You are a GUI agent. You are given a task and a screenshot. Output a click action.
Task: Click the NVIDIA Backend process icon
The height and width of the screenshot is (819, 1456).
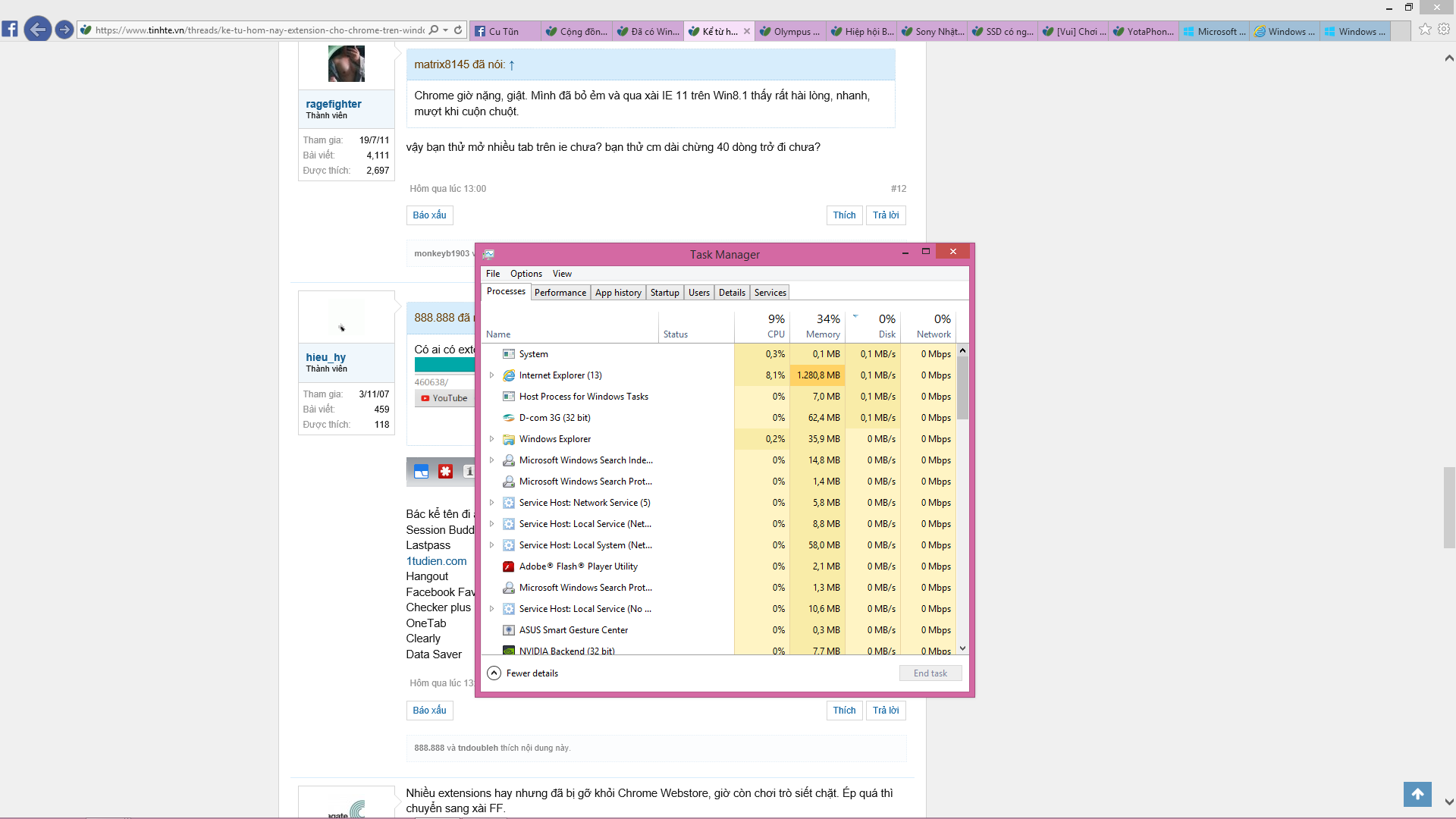[509, 651]
